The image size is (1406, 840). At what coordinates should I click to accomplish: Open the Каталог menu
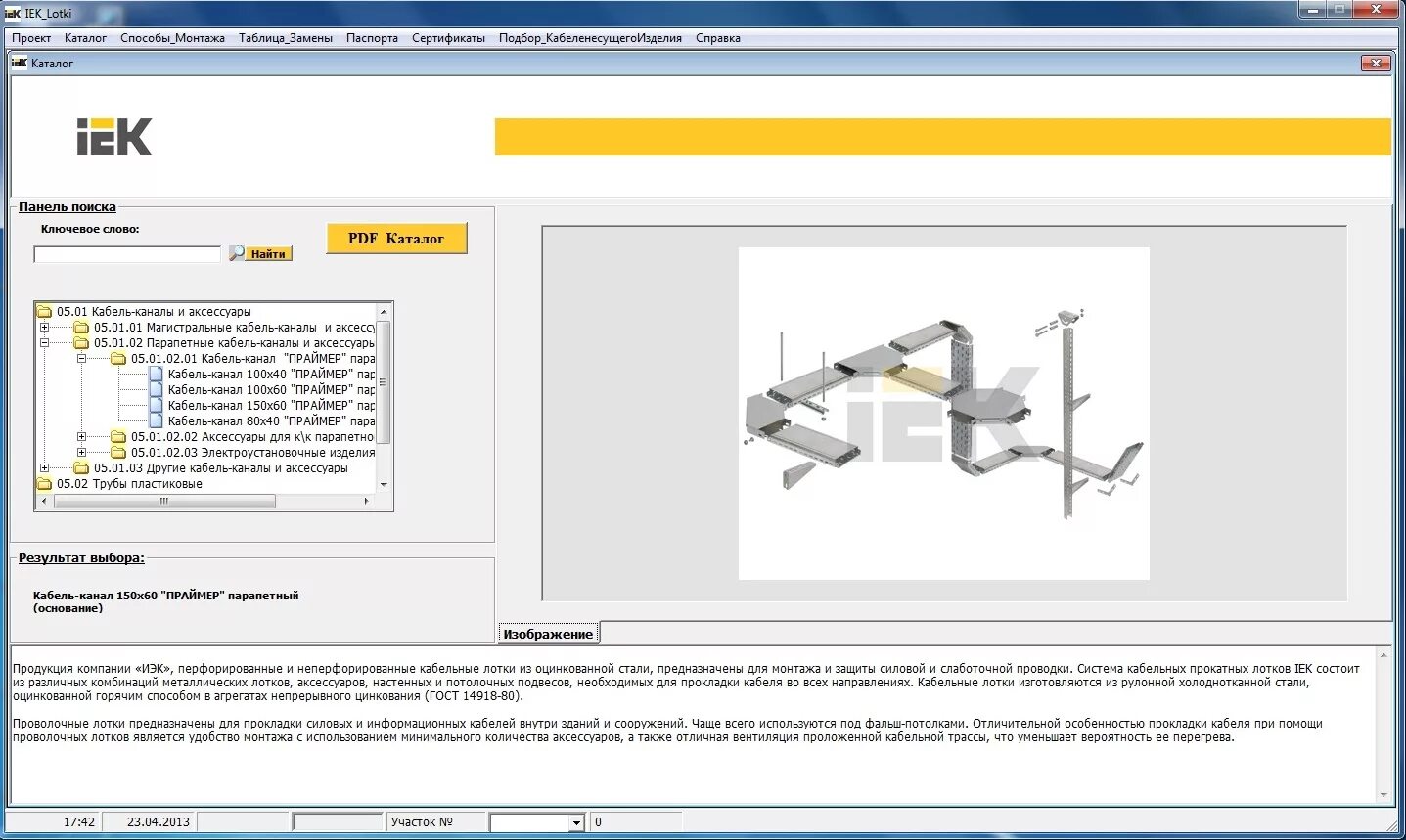(x=85, y=38)
